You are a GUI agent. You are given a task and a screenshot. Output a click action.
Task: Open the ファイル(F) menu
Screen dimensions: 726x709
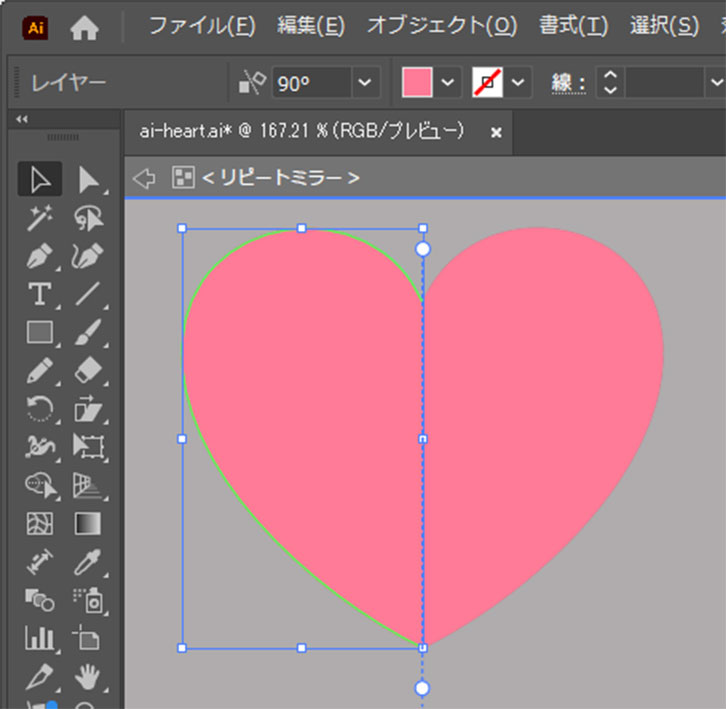pyautogui.click(x=201, y=27)
